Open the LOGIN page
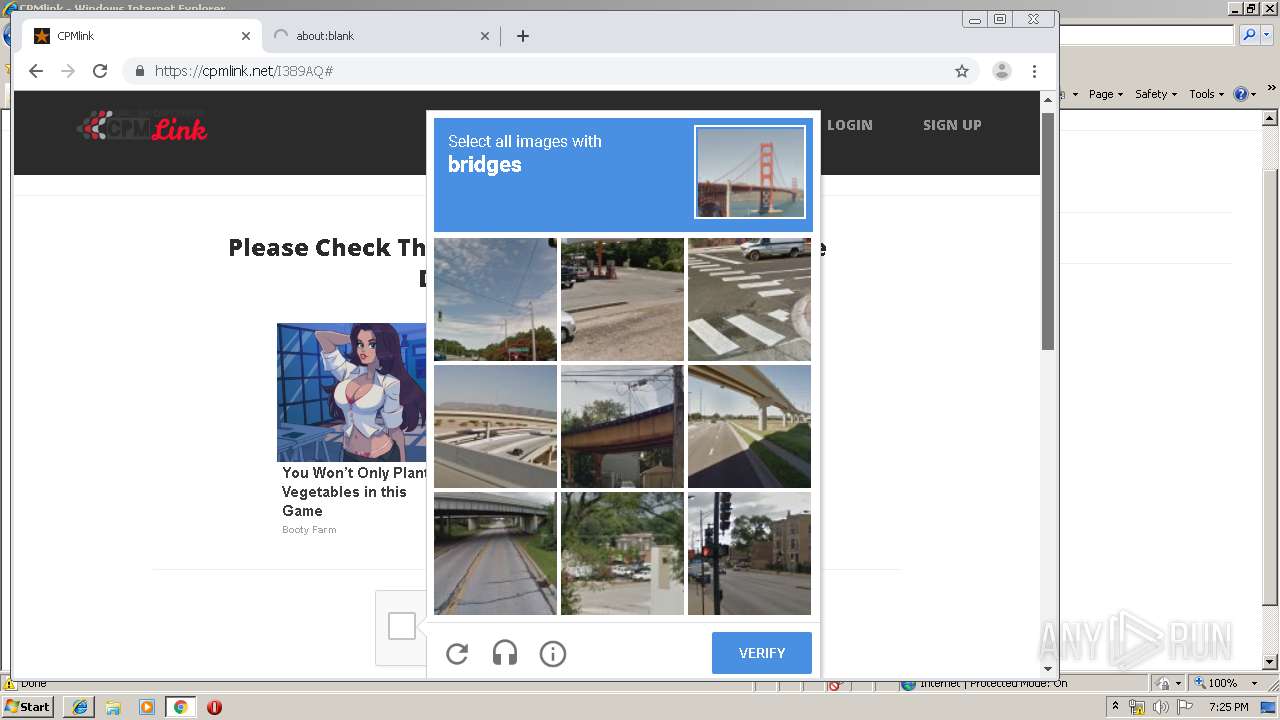 coord(850,125)
